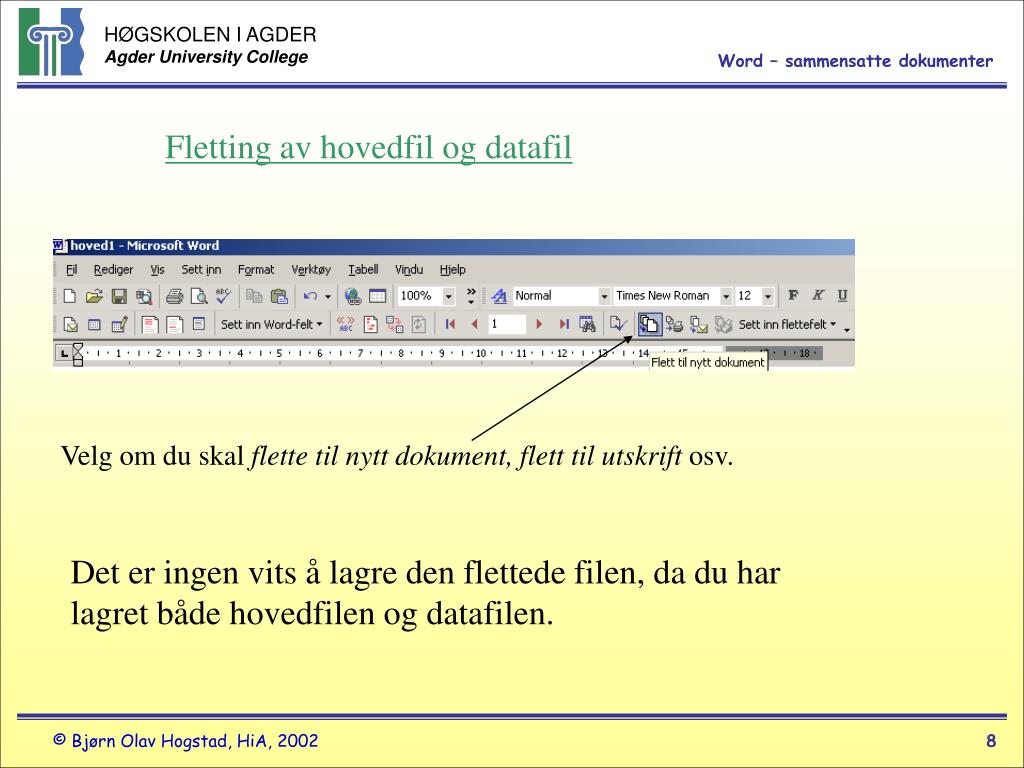Image resolution: width=1024 pixels, height=768 pixels.
Task: Click the Paste clipboard icon
Action: 279,296
